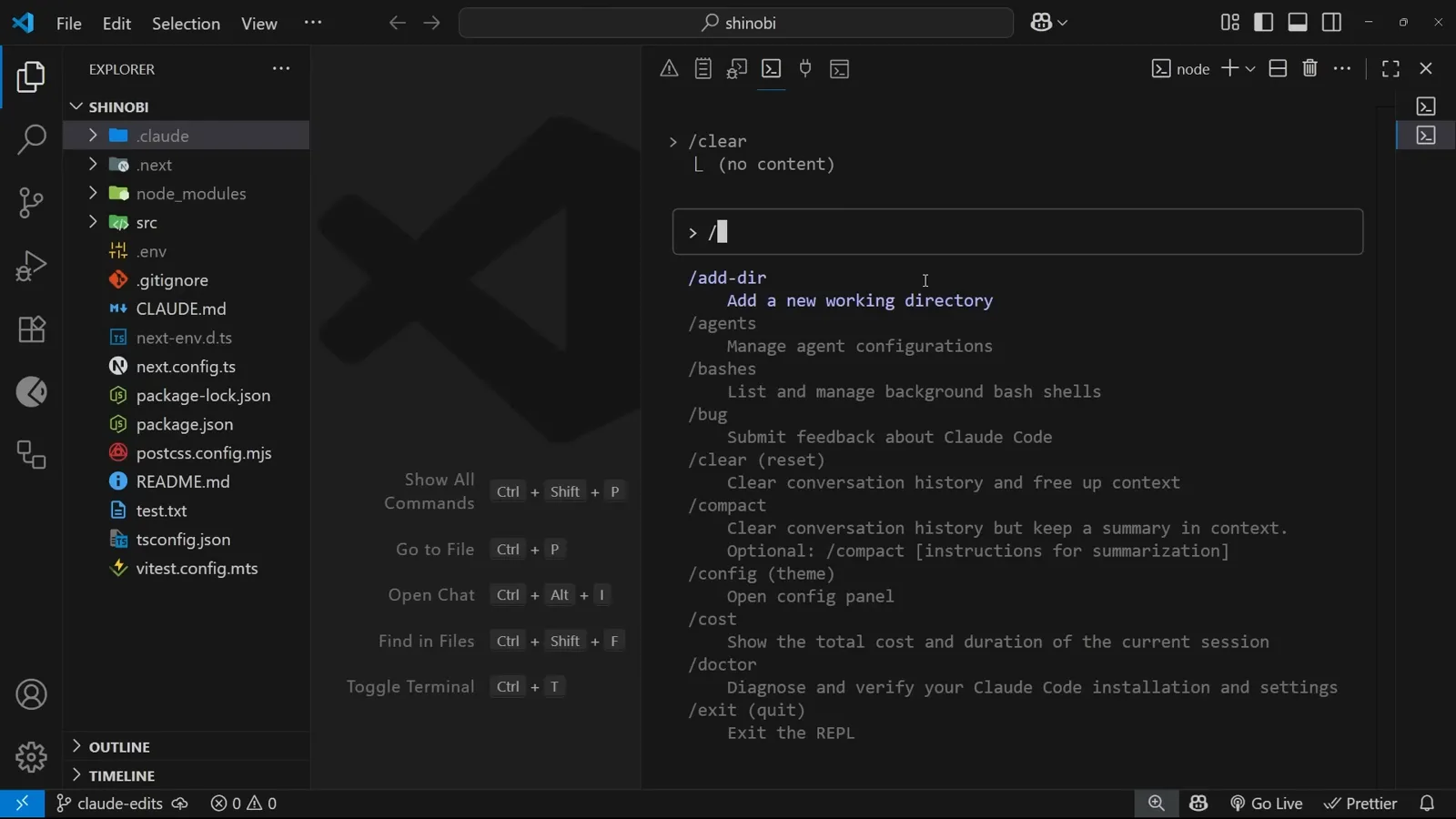The height and width of the screenshot is (819, 1456).
Task: Maximize the panel size
Action: 1390,68
